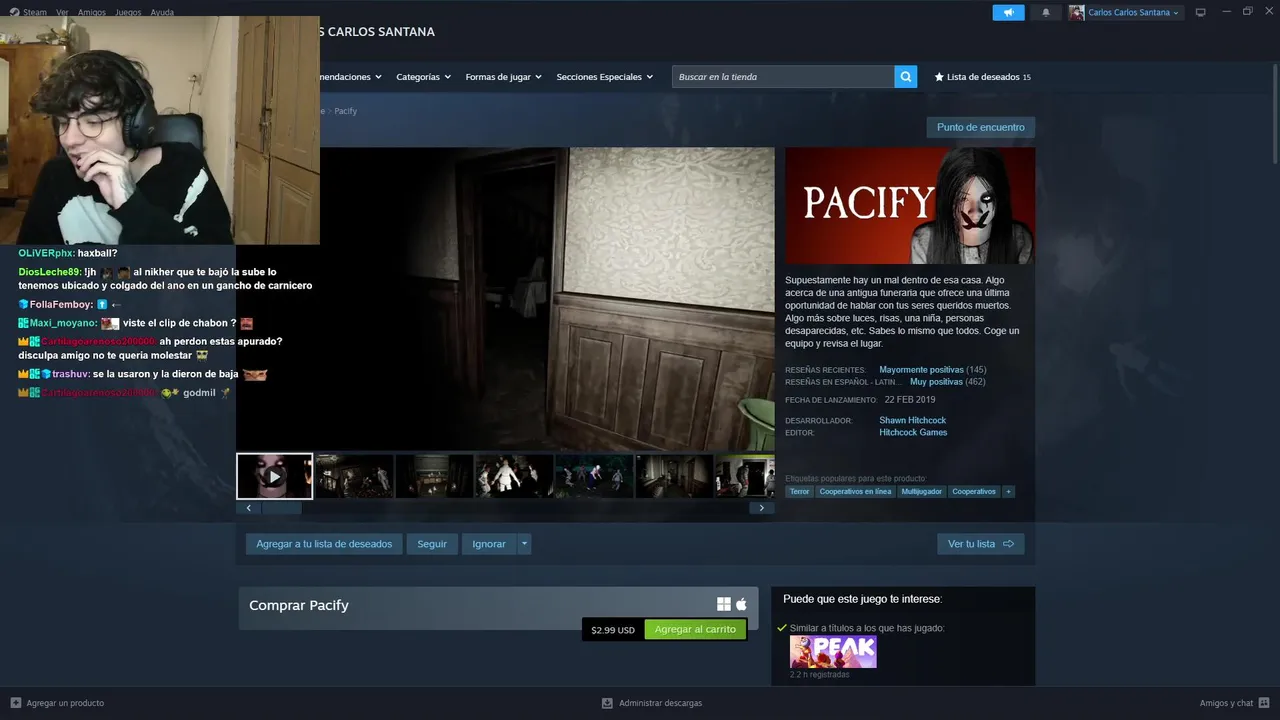Select the Cooperativos en línea tag

tap(855, 492)
